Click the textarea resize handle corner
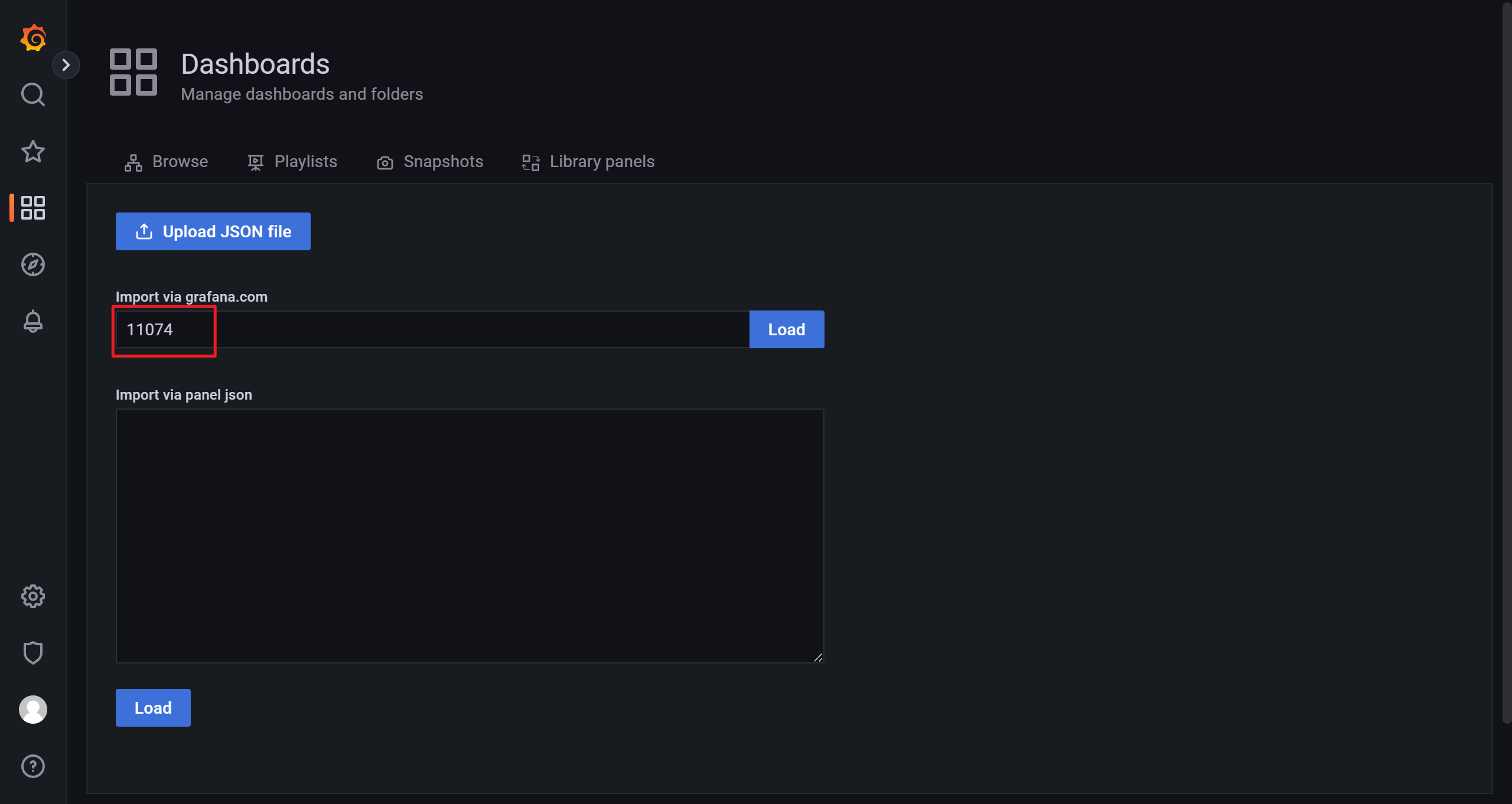This screenshot has height=804, width=1512. [817, 657]
